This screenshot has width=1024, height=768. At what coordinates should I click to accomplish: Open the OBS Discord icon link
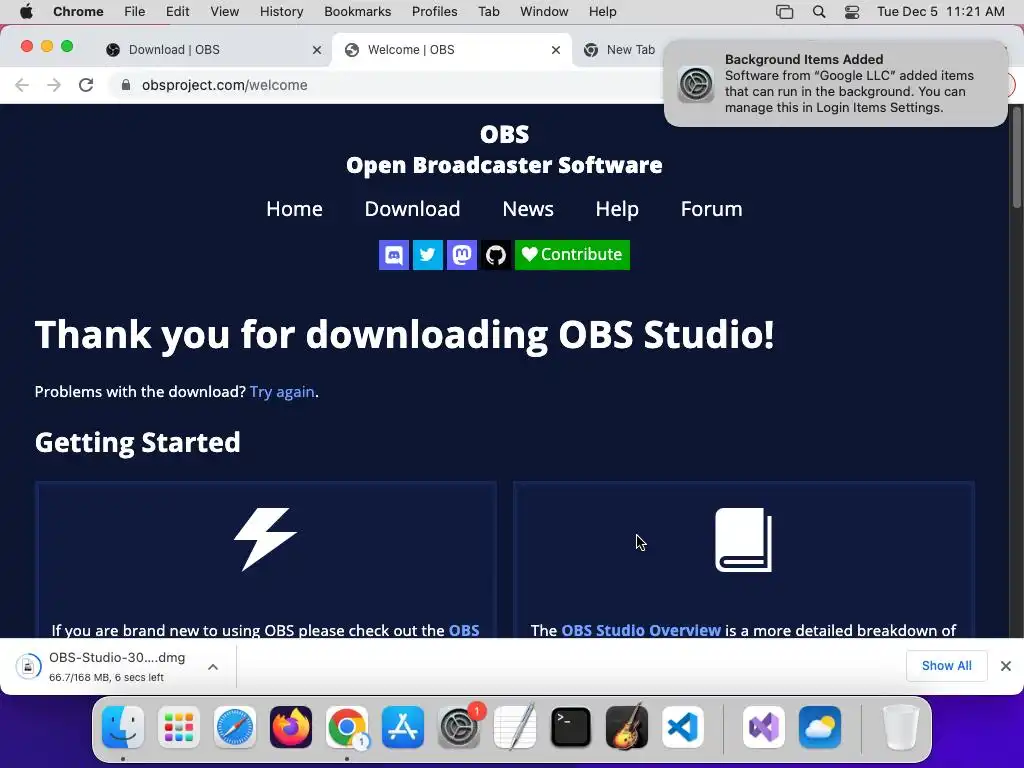394,255
